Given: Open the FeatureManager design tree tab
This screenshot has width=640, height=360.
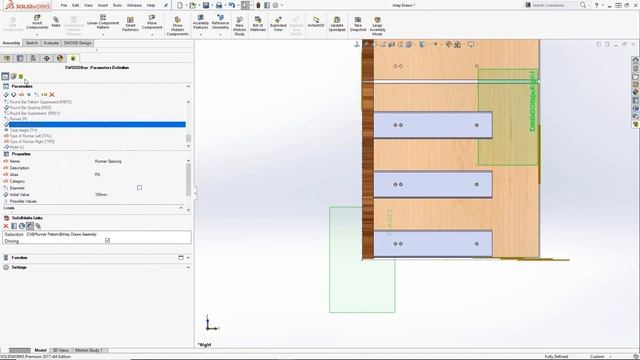Looking at the screenshot, I should pyautogui.click(x=7, y=58).
